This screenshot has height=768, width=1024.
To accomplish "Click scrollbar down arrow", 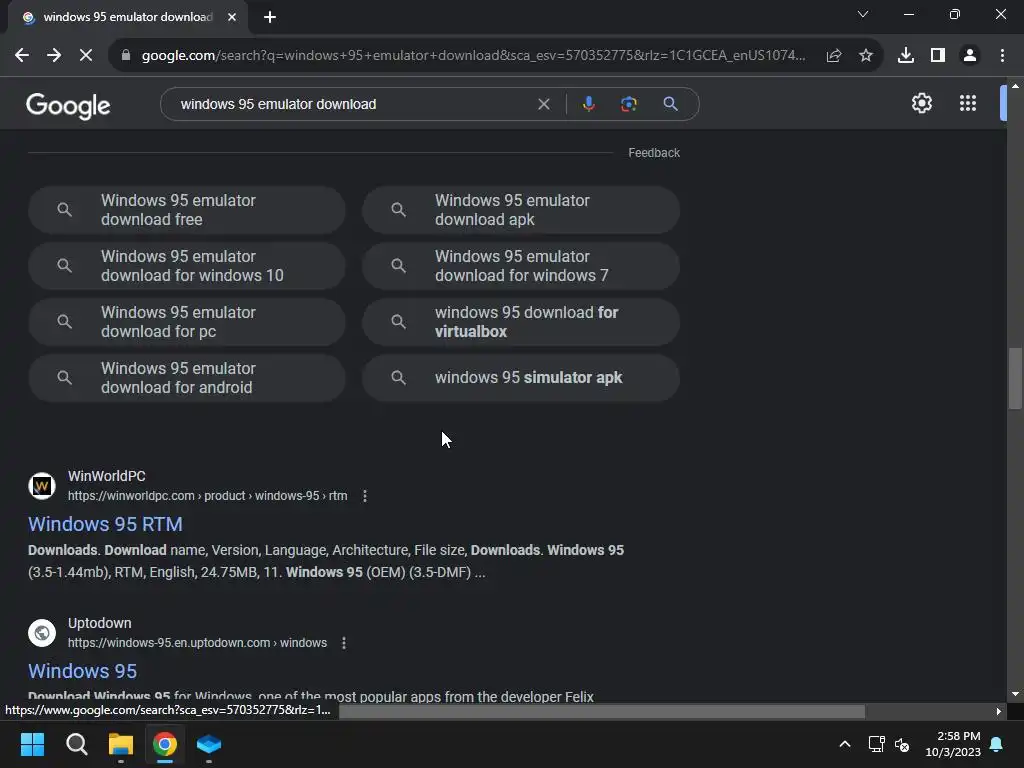I will (x=1015, y=694).
